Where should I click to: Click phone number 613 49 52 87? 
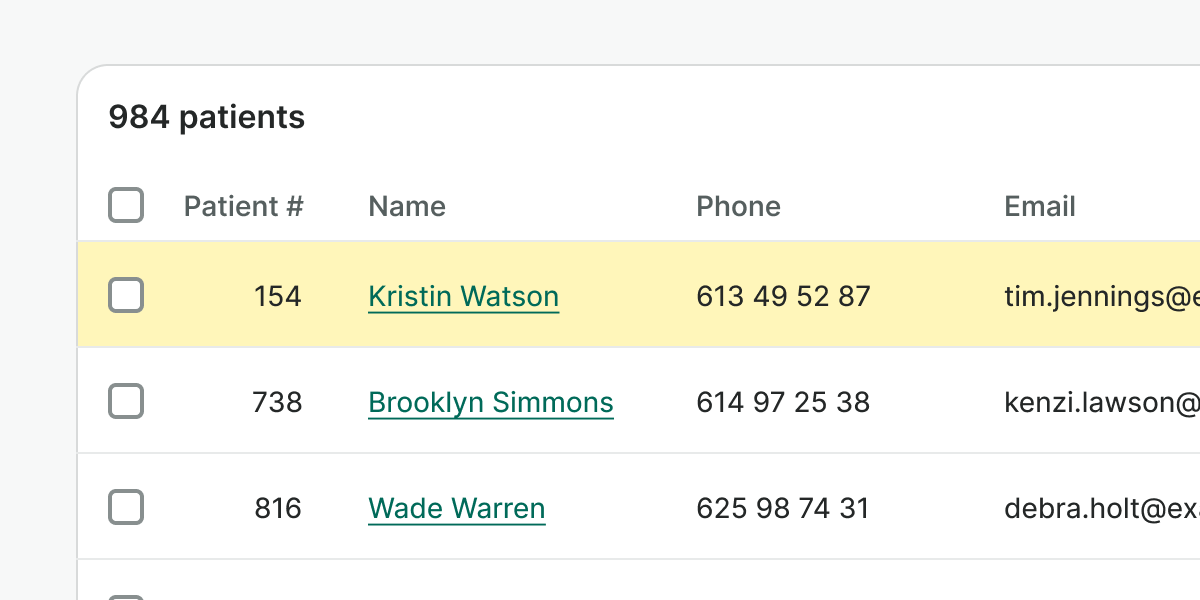tap(783, 296)
